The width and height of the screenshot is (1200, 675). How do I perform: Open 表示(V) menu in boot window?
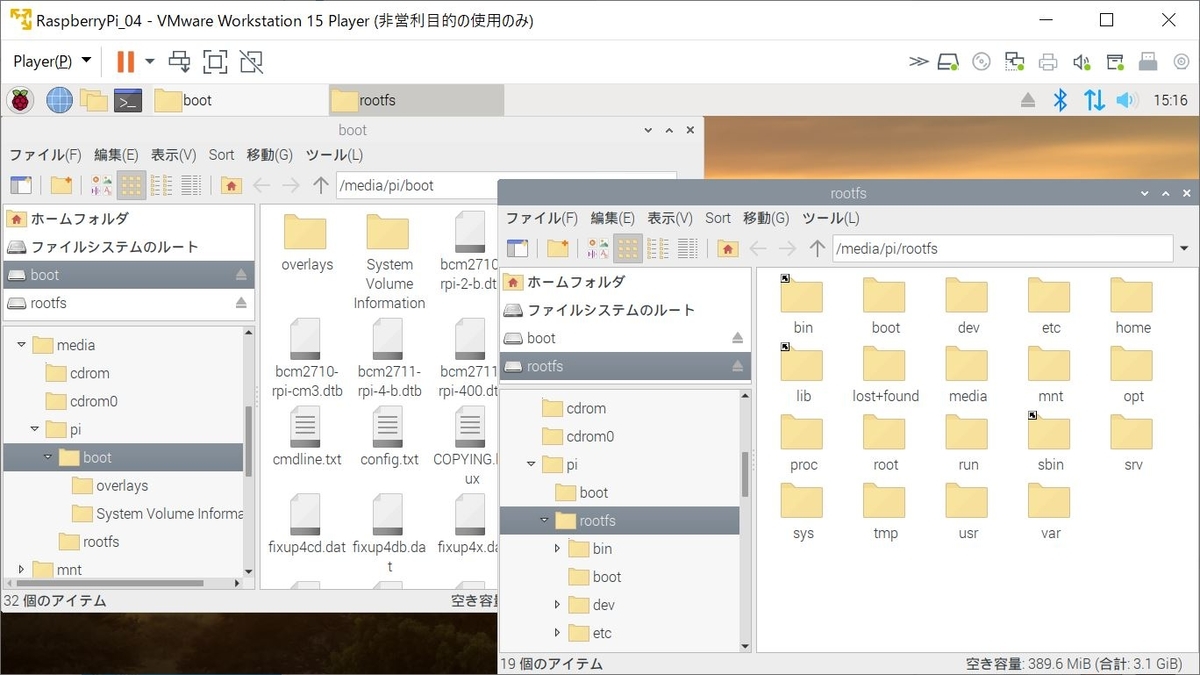[x=173, y=155]
